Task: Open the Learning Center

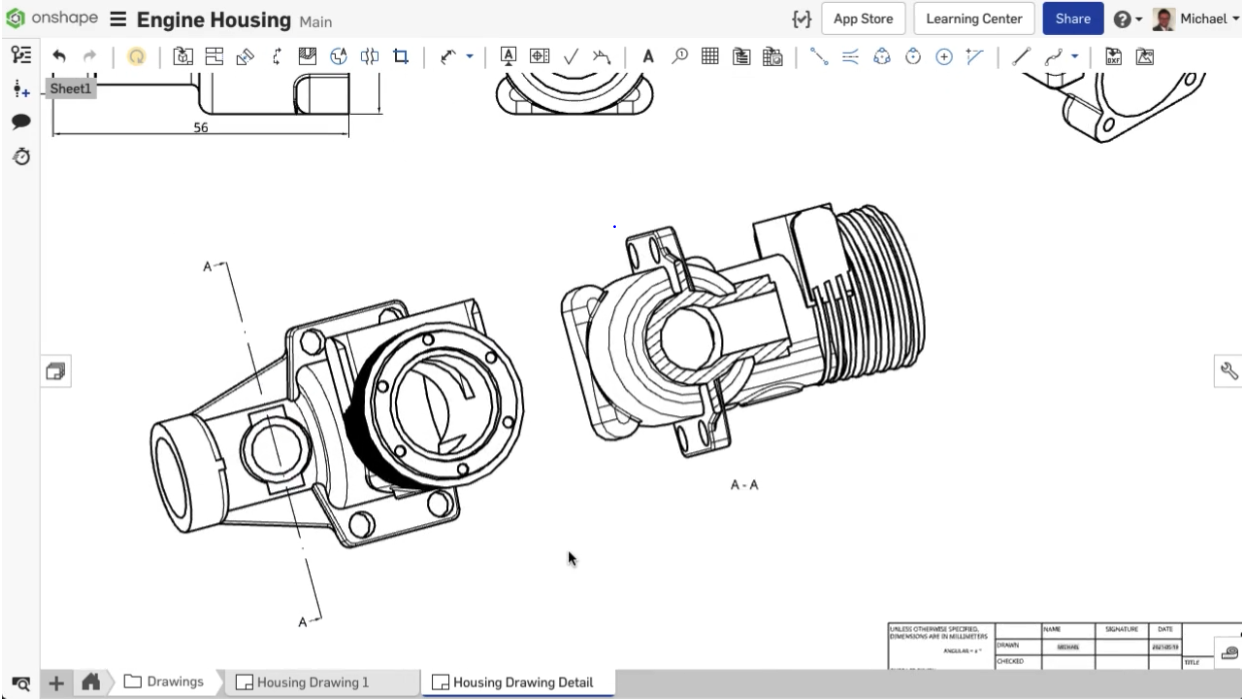Action: pos(973,19)
